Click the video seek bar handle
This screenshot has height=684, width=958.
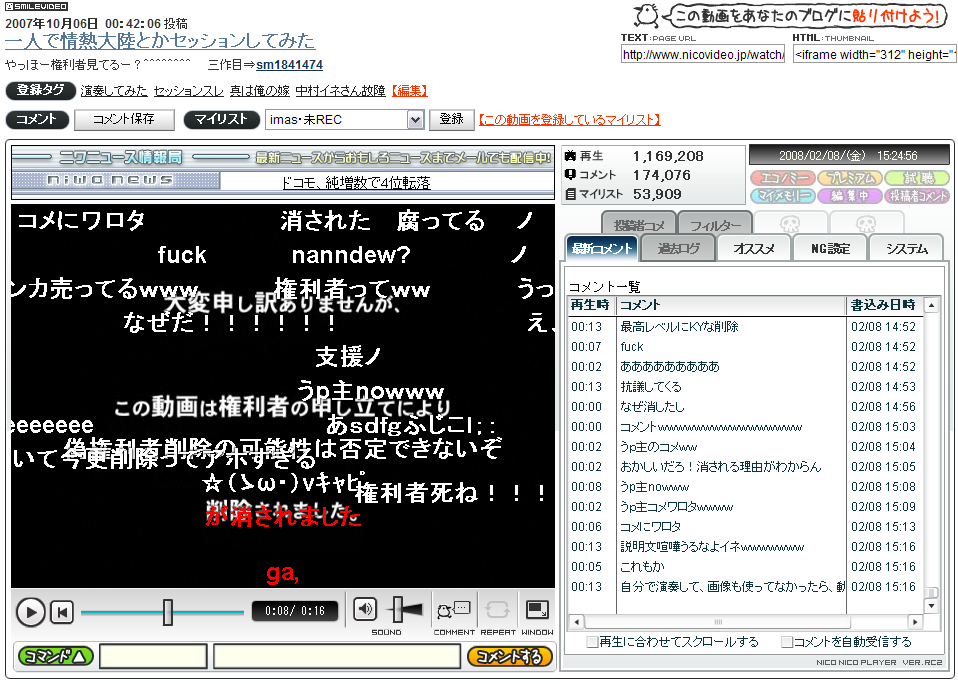pyautogui.click(x=168, y=612)
